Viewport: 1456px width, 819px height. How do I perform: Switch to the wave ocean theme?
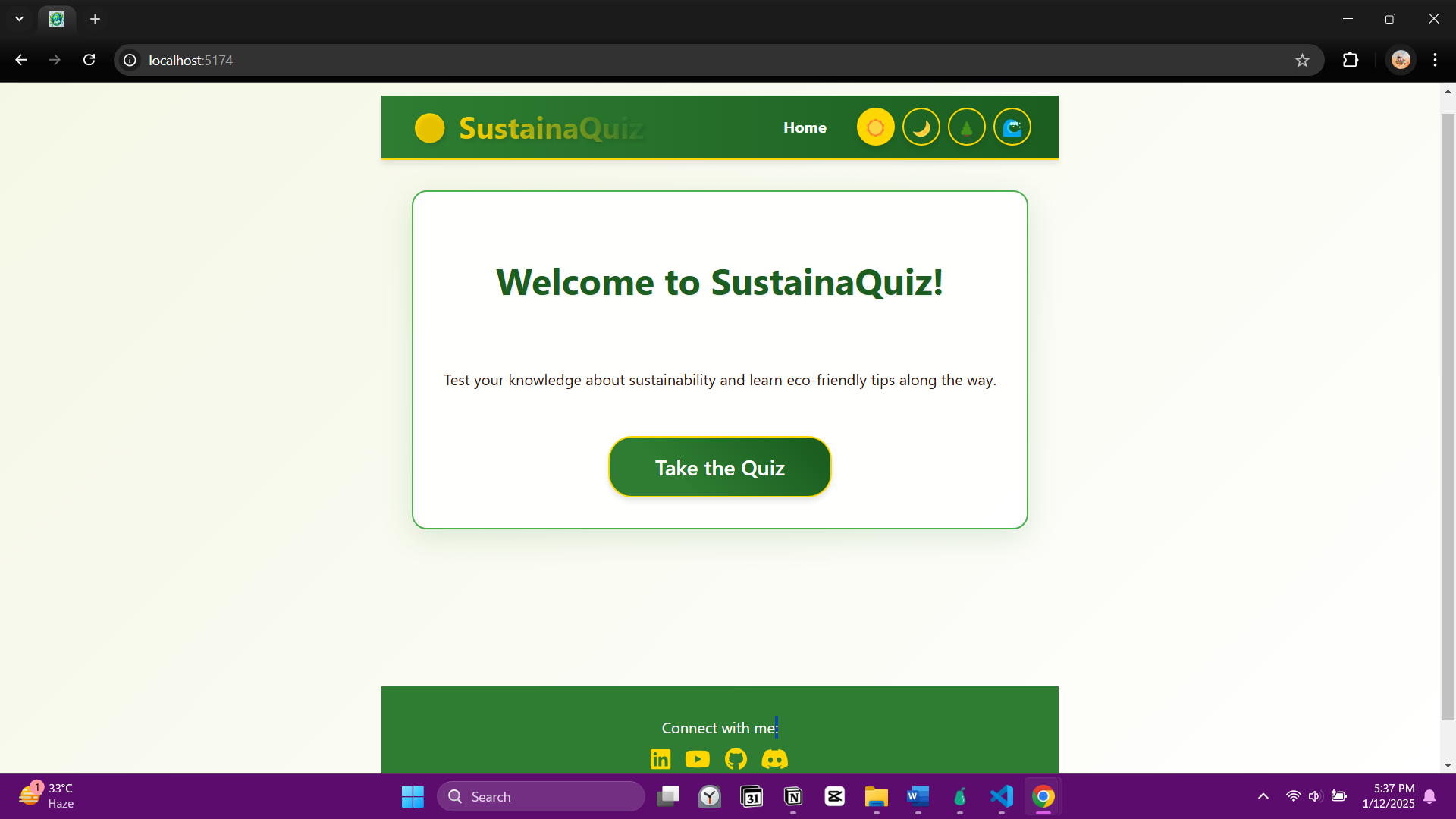coord(1012,127)
